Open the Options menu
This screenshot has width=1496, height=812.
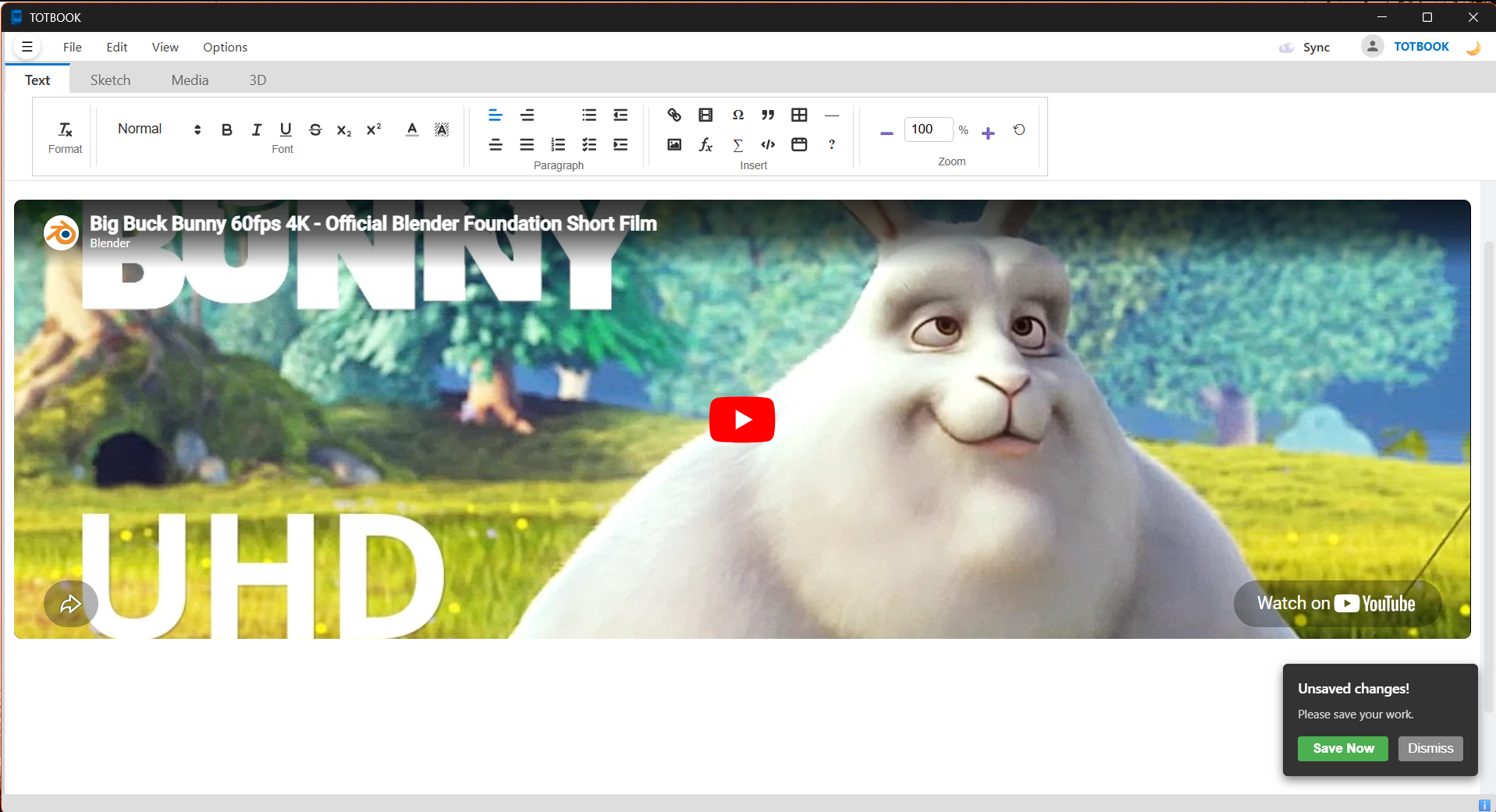(x=225, y=47)
